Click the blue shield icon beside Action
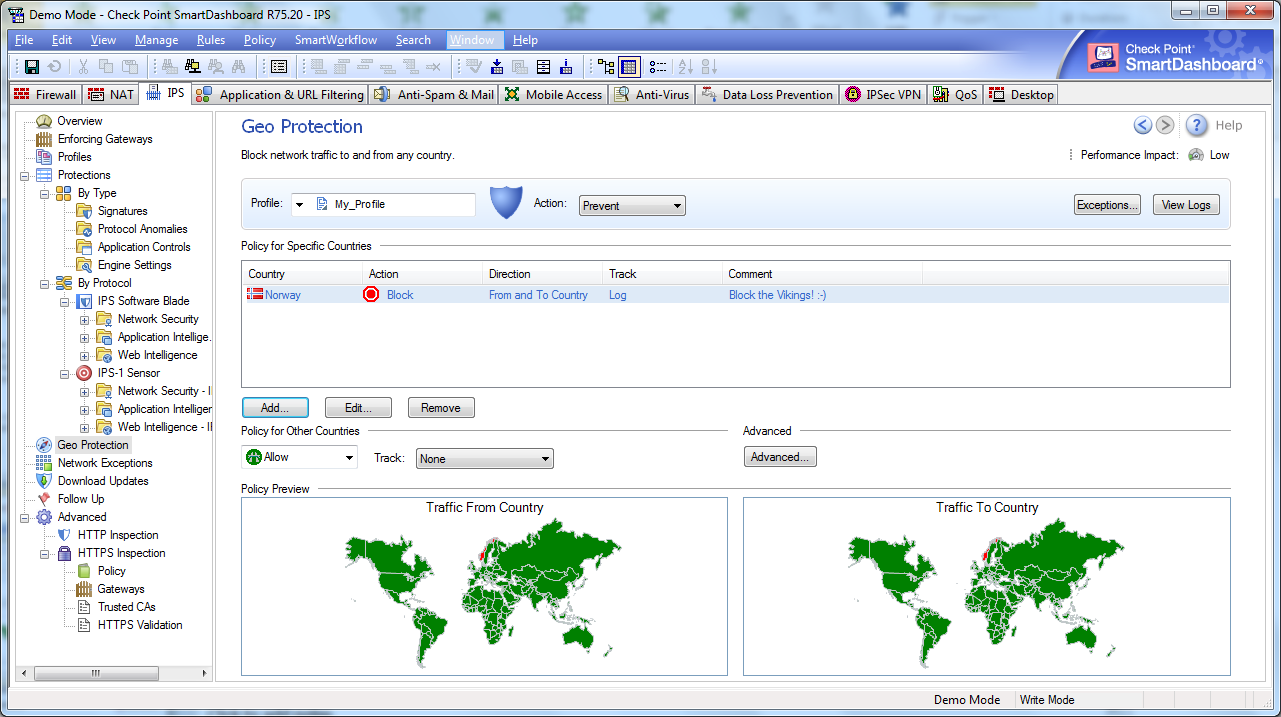This screenshot has height=717, width=1281. [506, 203]
